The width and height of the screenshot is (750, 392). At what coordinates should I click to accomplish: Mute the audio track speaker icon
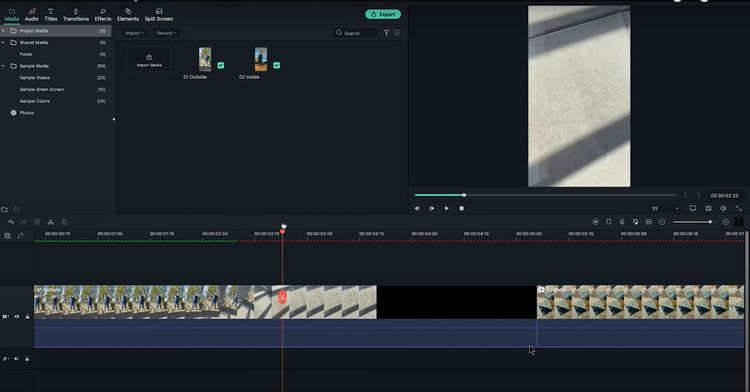tap(16, 359)
